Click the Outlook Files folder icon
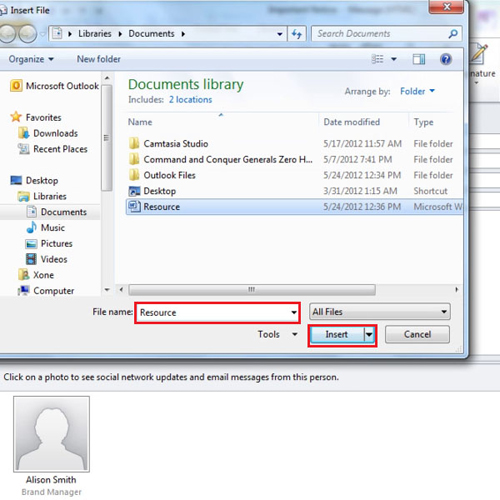Image resolution: width=500 pixels, height=500 pixels. [134, 175]
